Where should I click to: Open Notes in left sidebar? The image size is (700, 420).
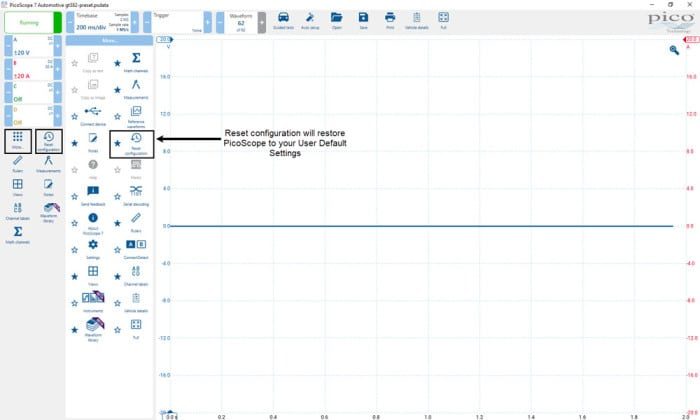coord(49,187)
